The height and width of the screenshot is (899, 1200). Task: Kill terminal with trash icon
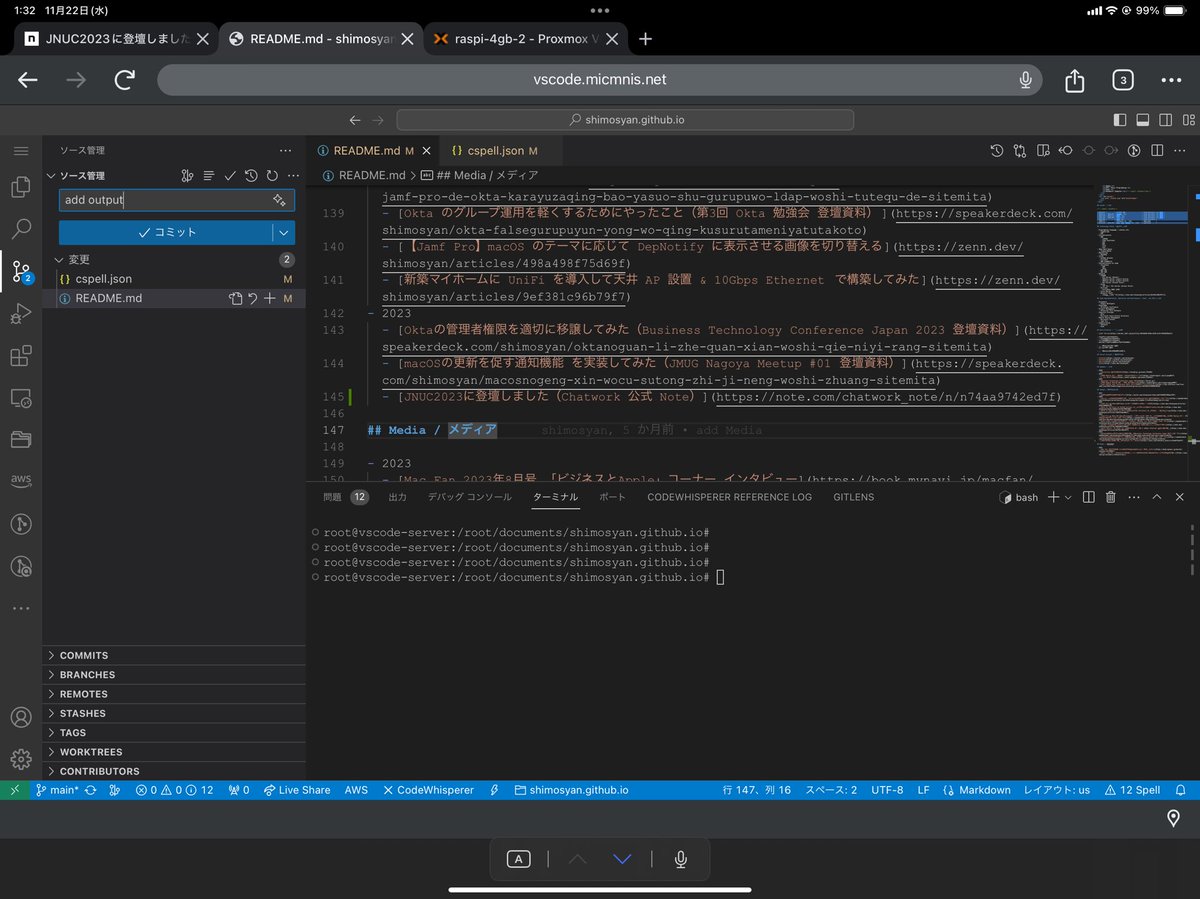(1110, 497)
